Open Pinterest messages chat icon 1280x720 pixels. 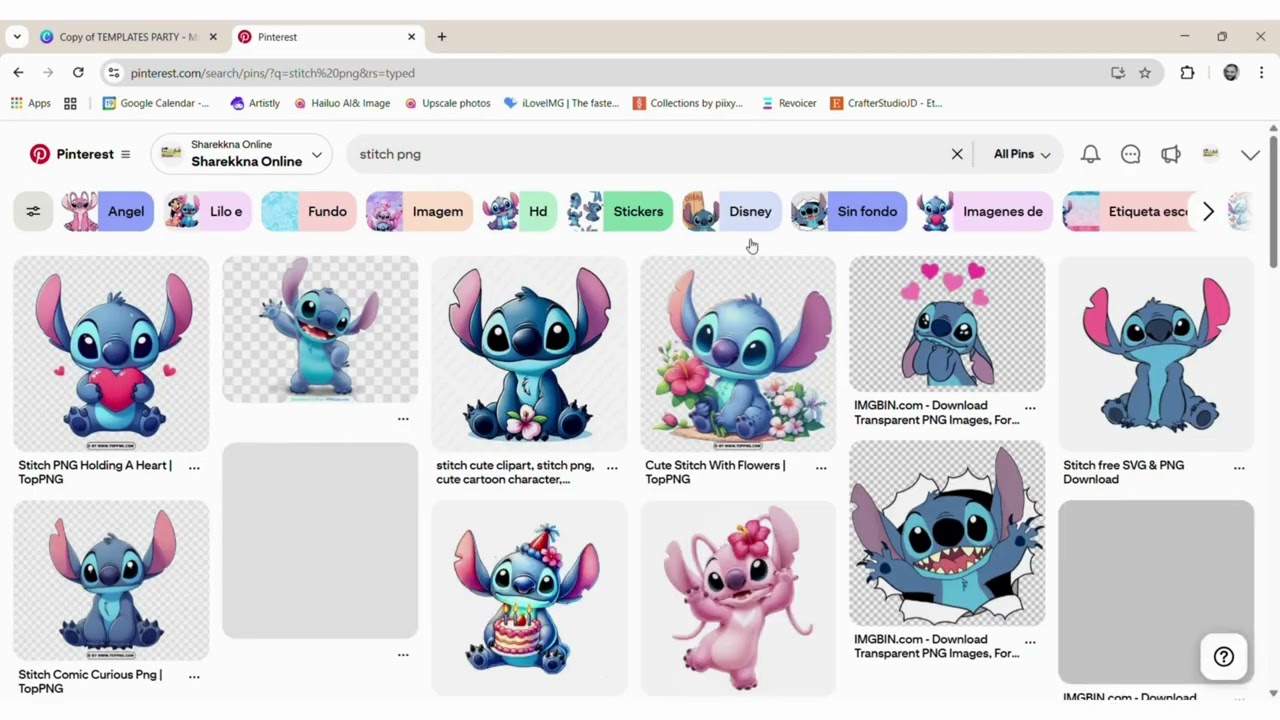click(x=1130, y=154)
